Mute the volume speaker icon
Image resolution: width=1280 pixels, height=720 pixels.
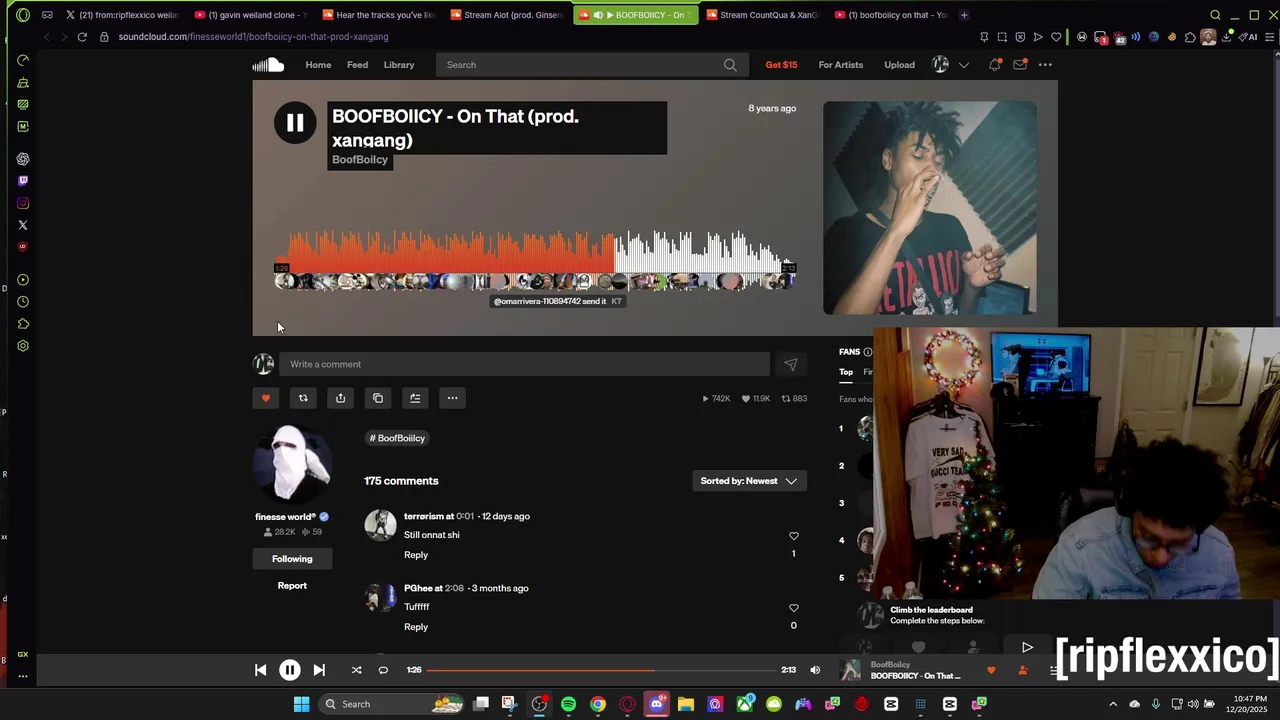[815, 670]
